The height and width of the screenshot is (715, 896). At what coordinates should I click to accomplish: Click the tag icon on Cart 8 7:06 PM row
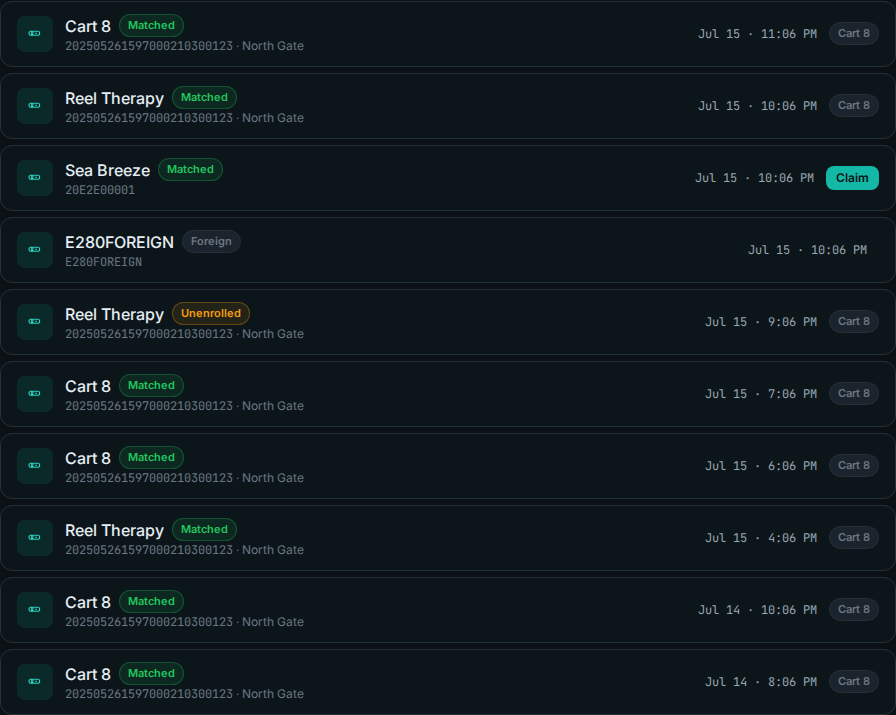tap(35, 394)
